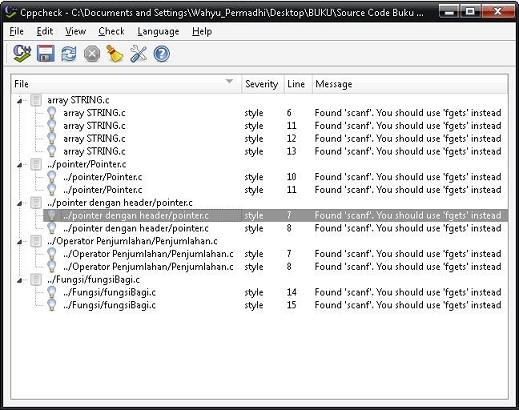
Task: Click the blue Help question mark icon
Action: [x=162, y=54]
